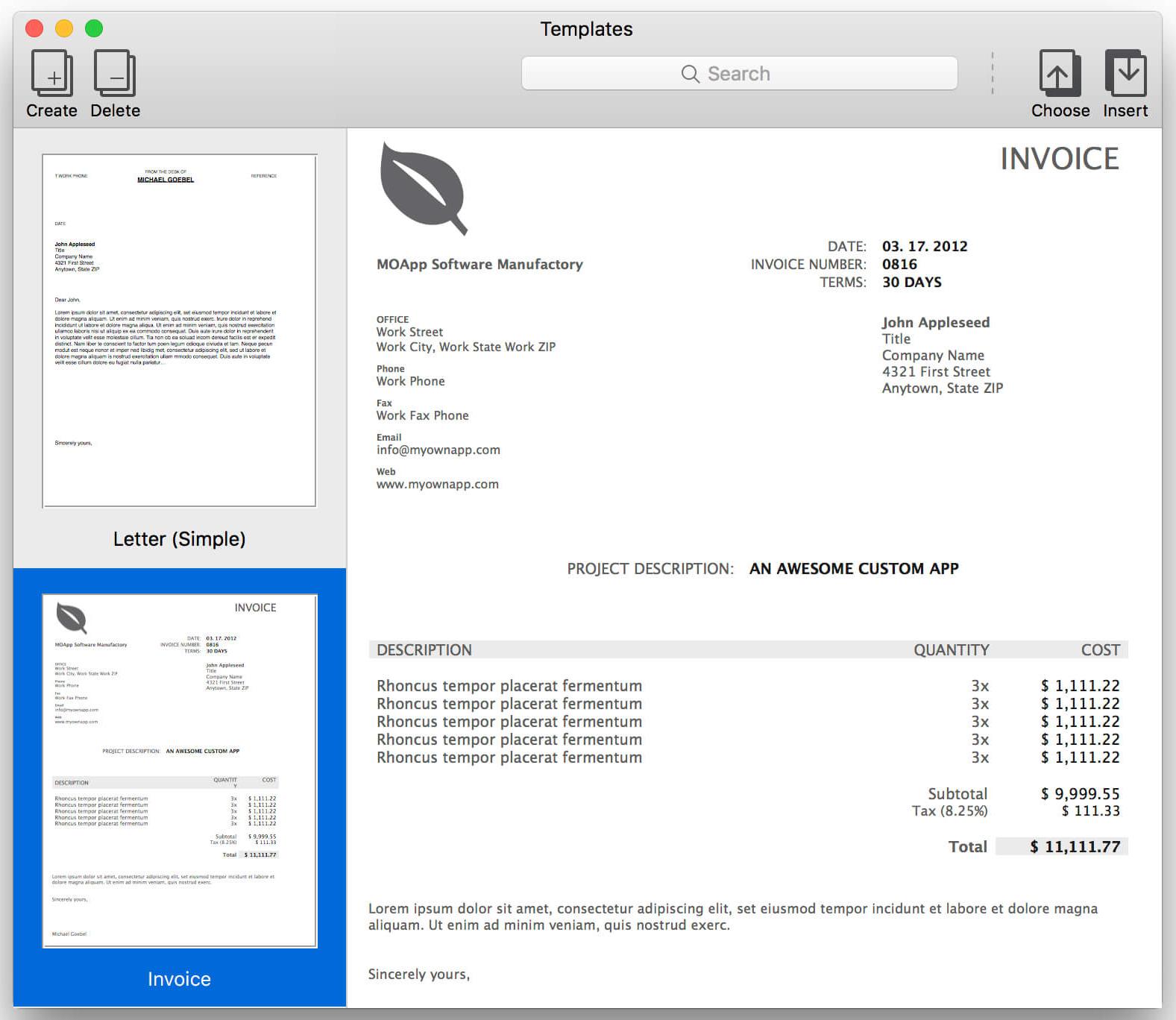Click the magnifying glass search icon

tap(691, 74)
